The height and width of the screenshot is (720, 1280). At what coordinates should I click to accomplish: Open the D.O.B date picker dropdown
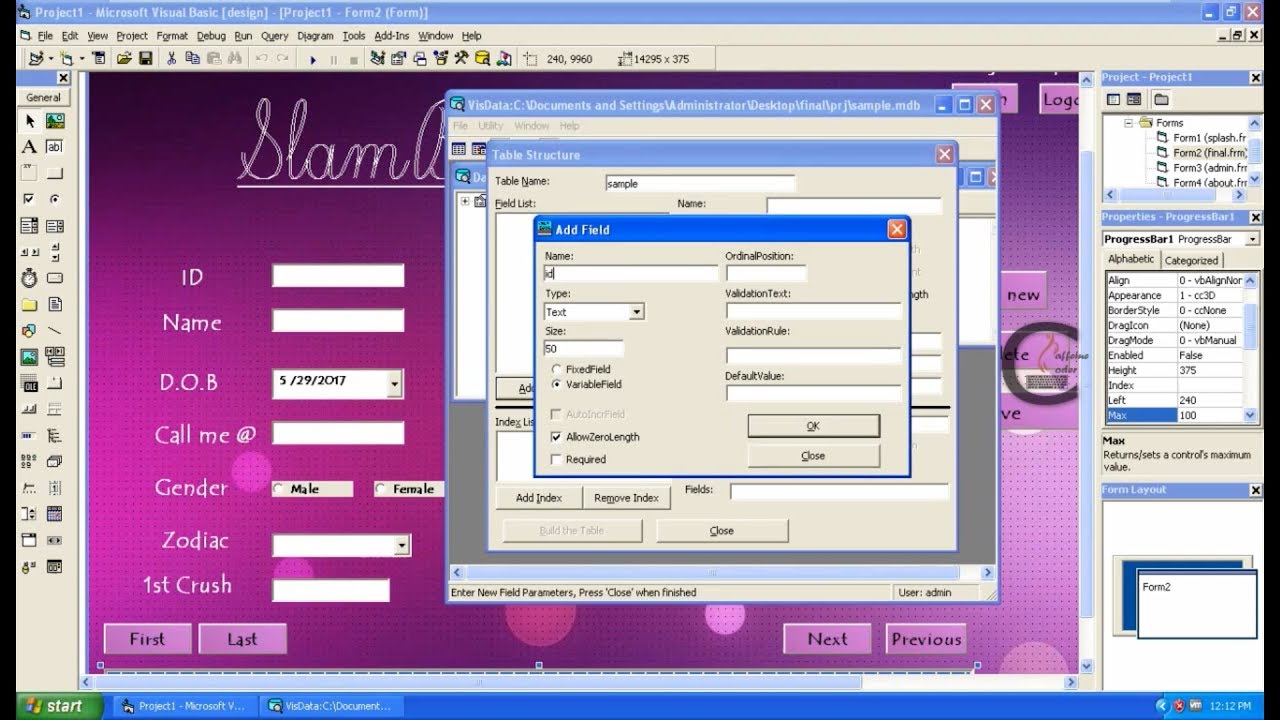396,383
